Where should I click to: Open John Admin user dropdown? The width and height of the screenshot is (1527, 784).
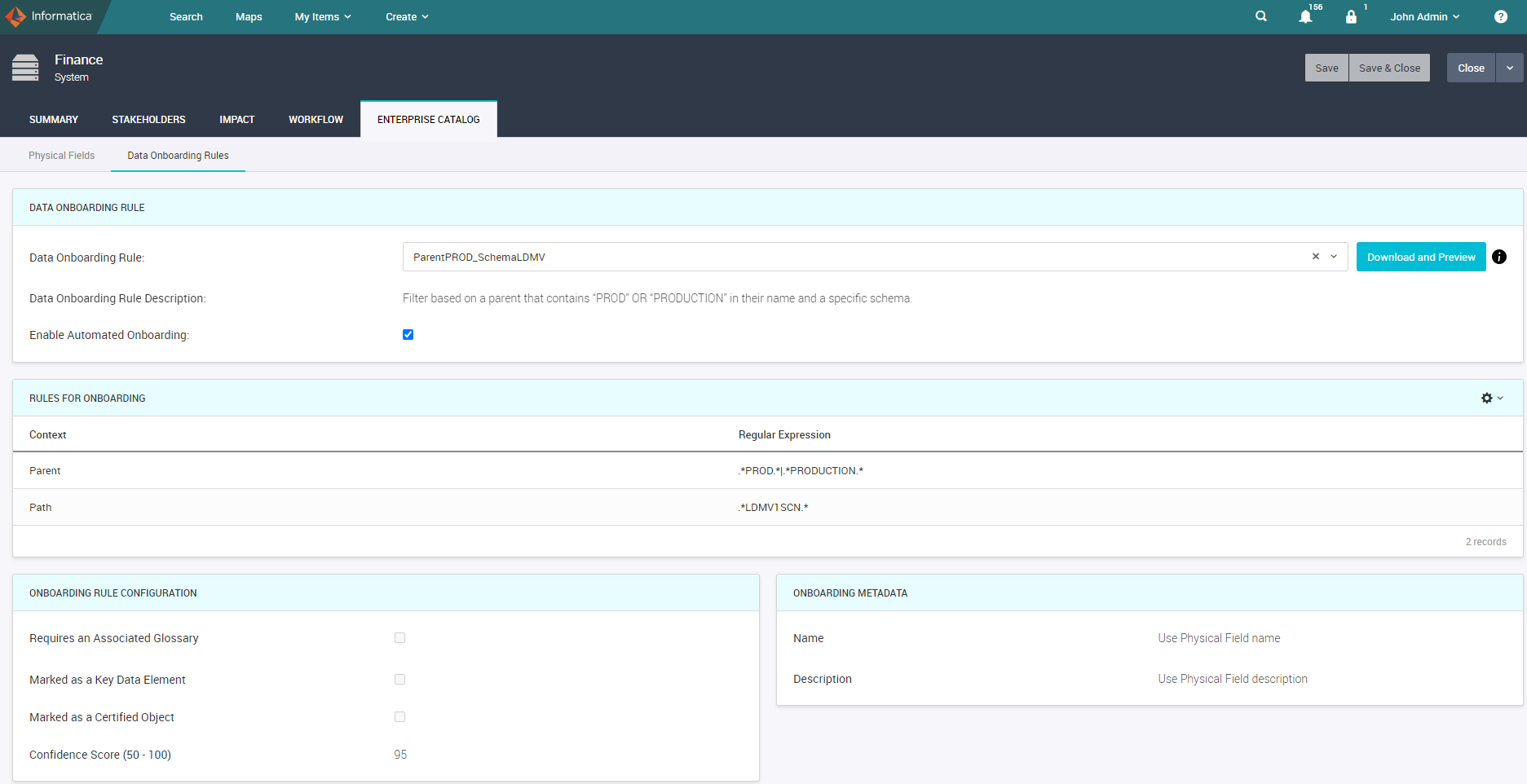[x=1424, y=16]
